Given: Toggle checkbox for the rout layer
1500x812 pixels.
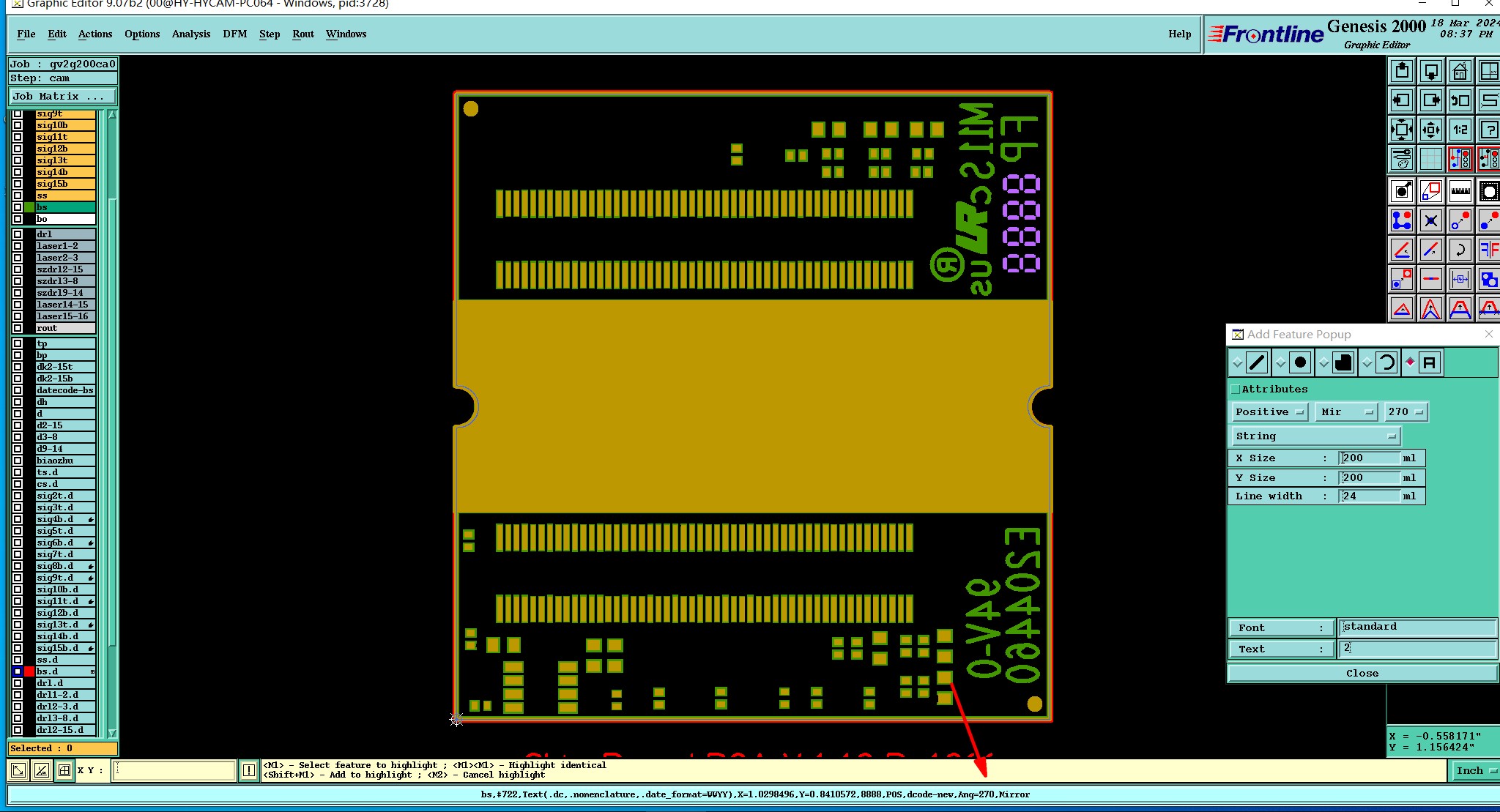Looking at the screenshot, I should 18,328.
